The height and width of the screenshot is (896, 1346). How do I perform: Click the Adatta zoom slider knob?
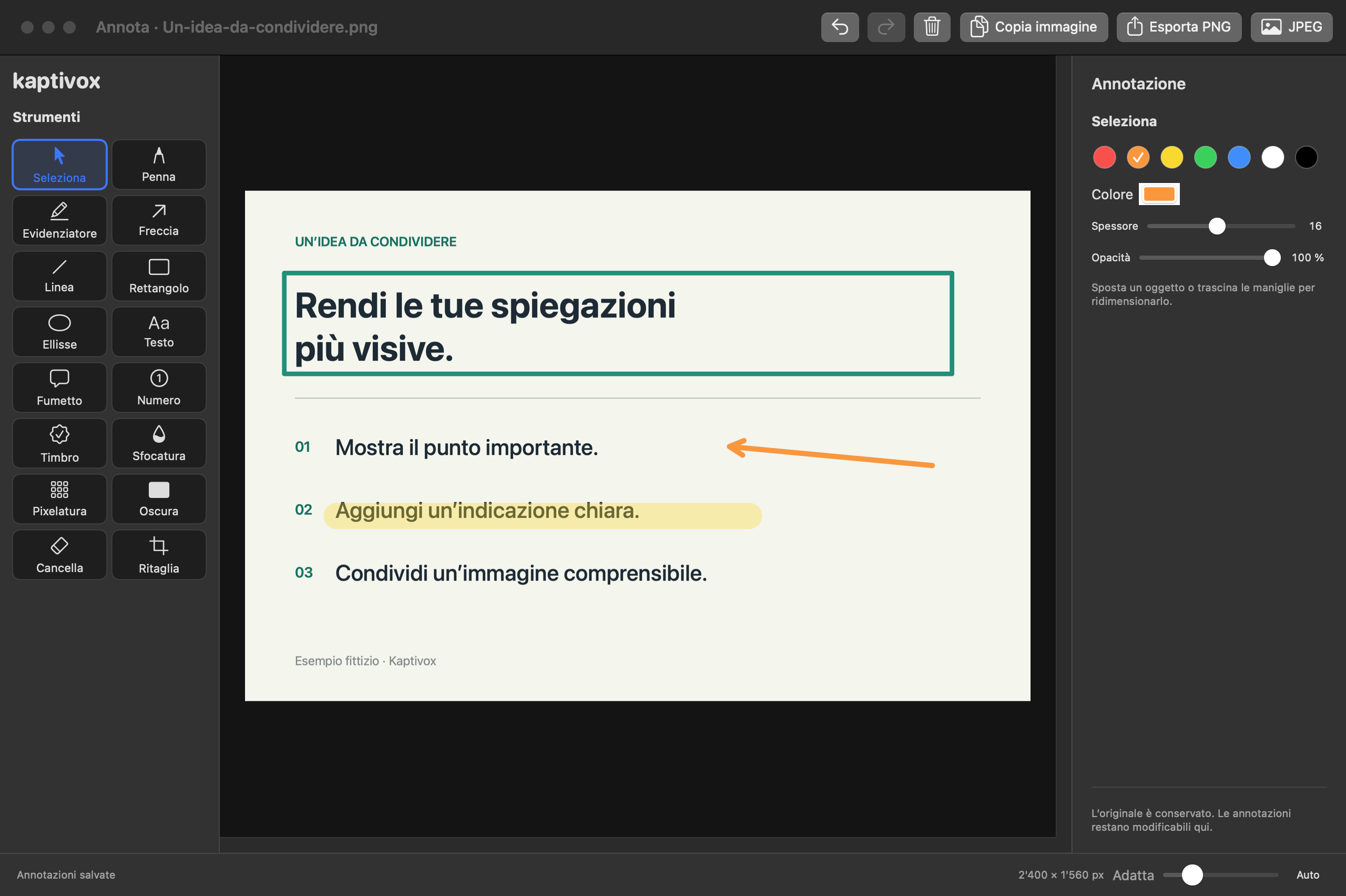pyautogui.click(x=1192, y=875)
